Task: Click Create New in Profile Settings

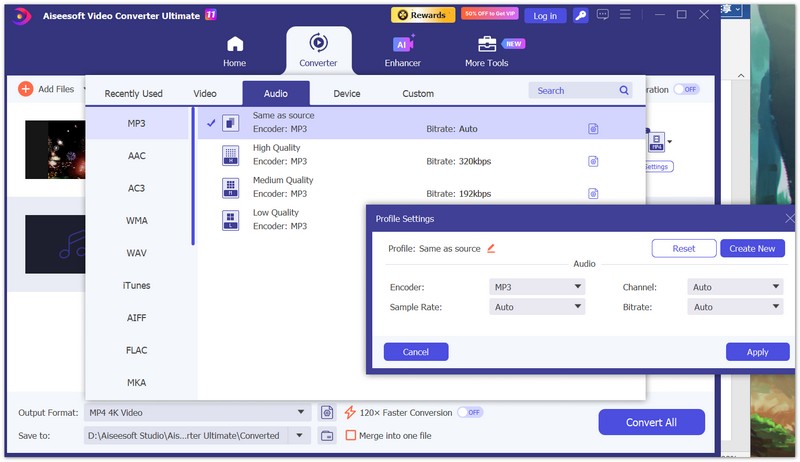Action: (752, 248)
